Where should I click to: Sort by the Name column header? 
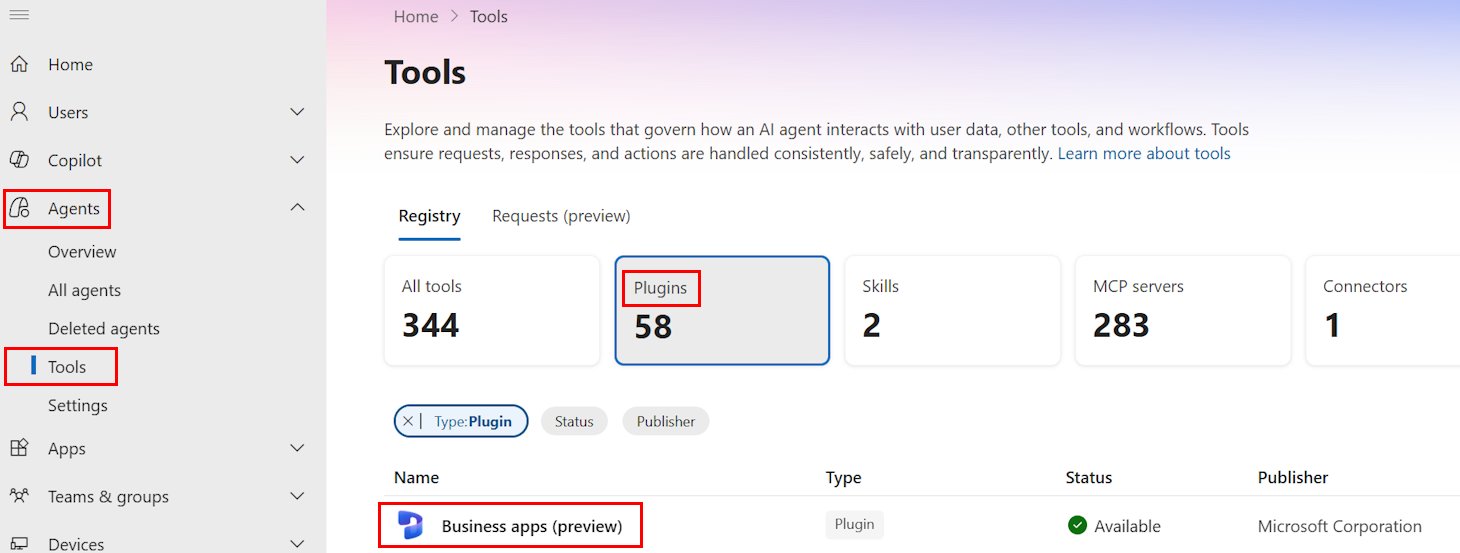coord(416,478)
